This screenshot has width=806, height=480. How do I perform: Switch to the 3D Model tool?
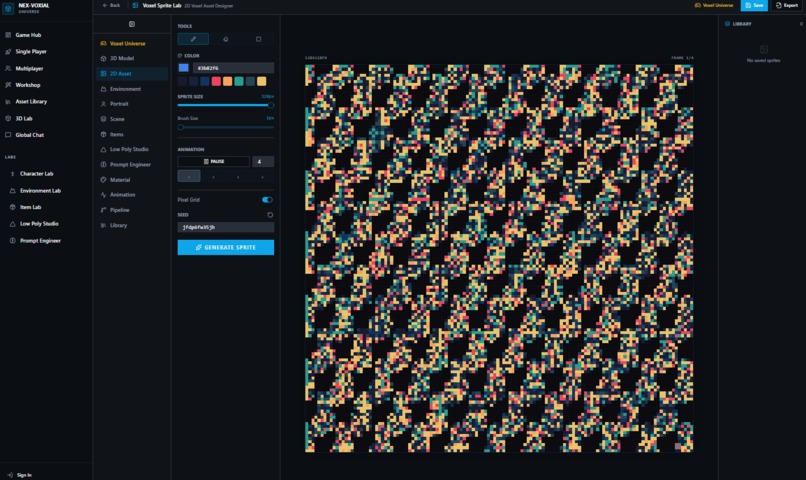[x=132, y=59]
